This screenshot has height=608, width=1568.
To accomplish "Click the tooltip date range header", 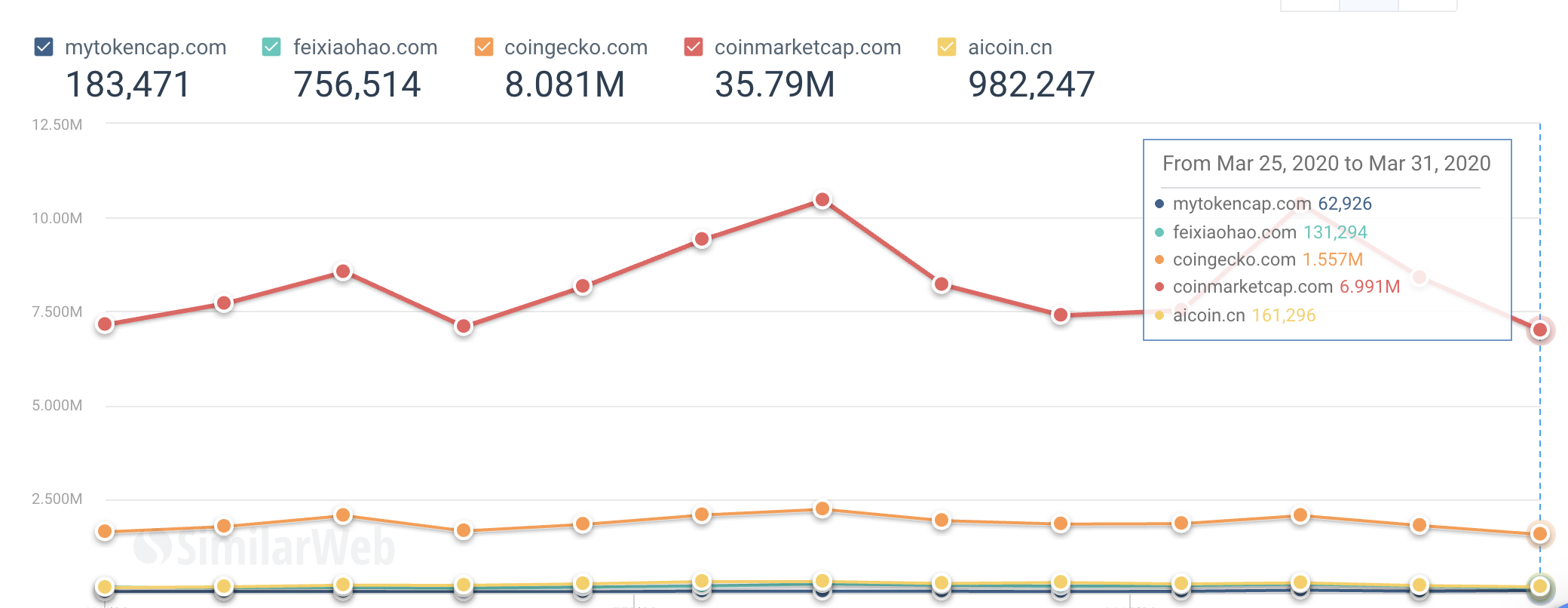I will tap(1327, 164).
